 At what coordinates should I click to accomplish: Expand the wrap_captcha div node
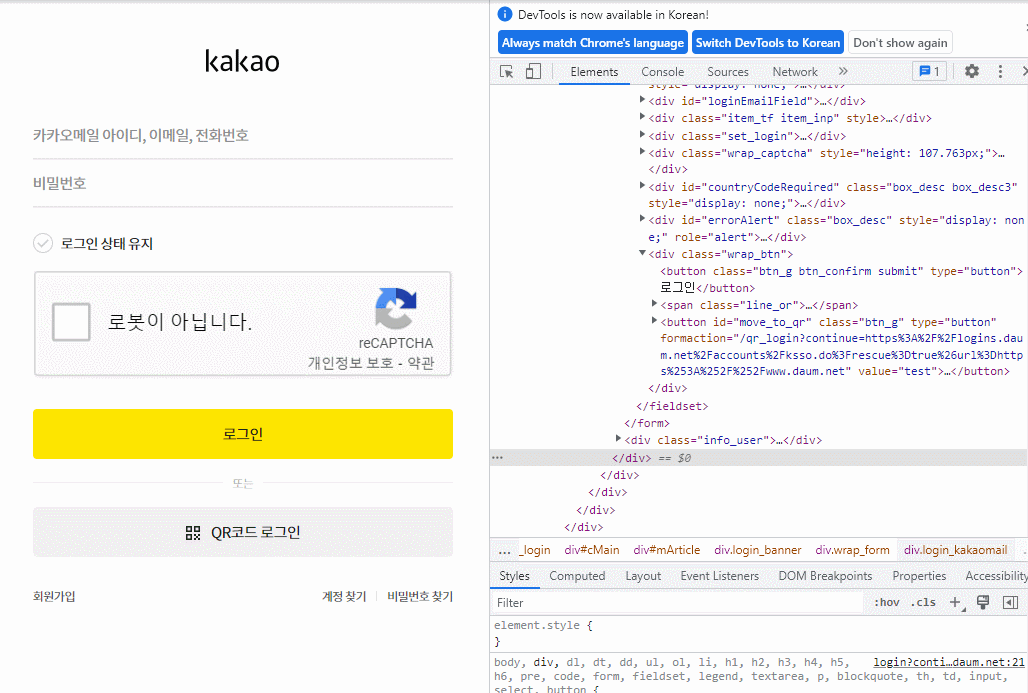642,152
